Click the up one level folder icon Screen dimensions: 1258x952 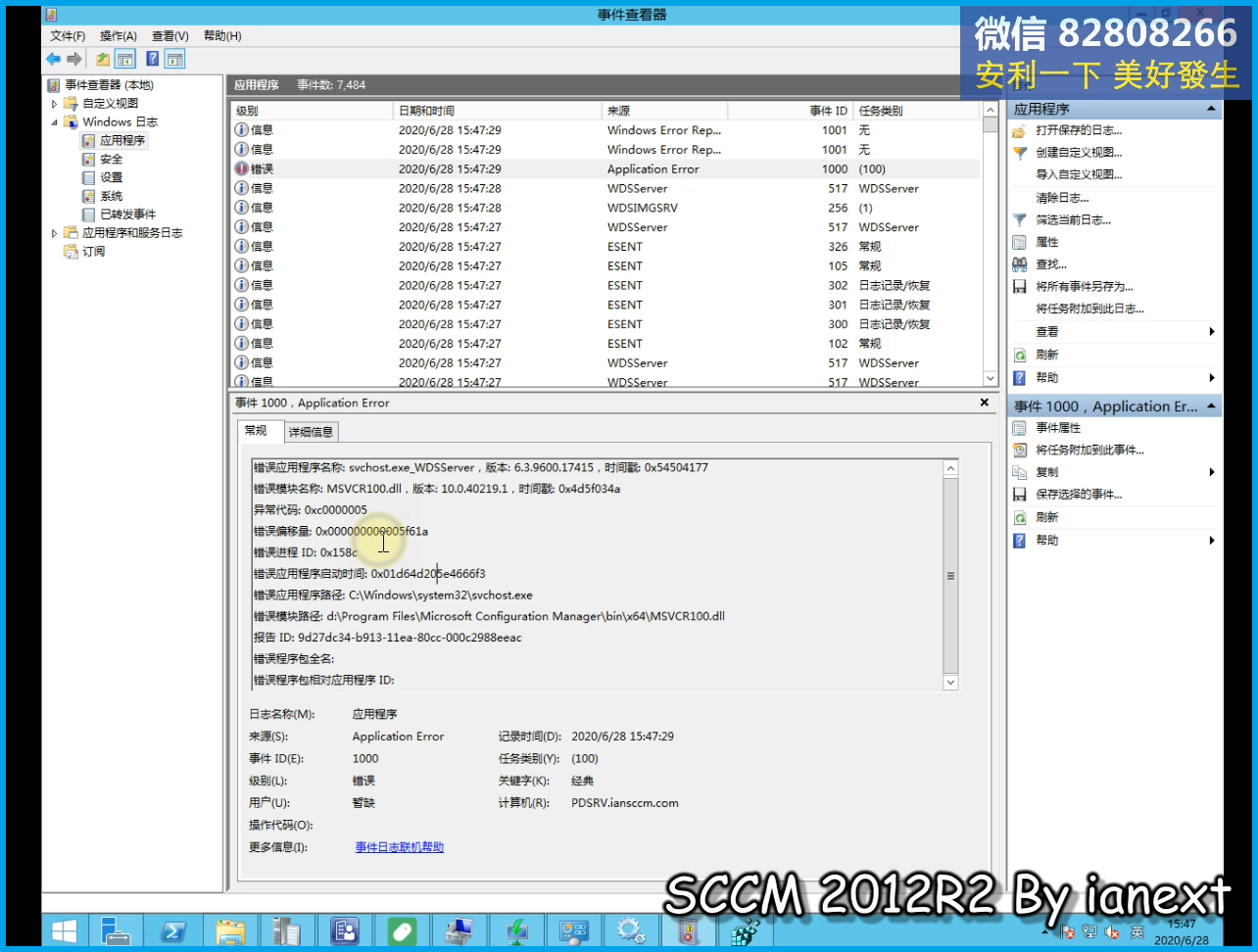pyautogui.click(x=103, y=60)
